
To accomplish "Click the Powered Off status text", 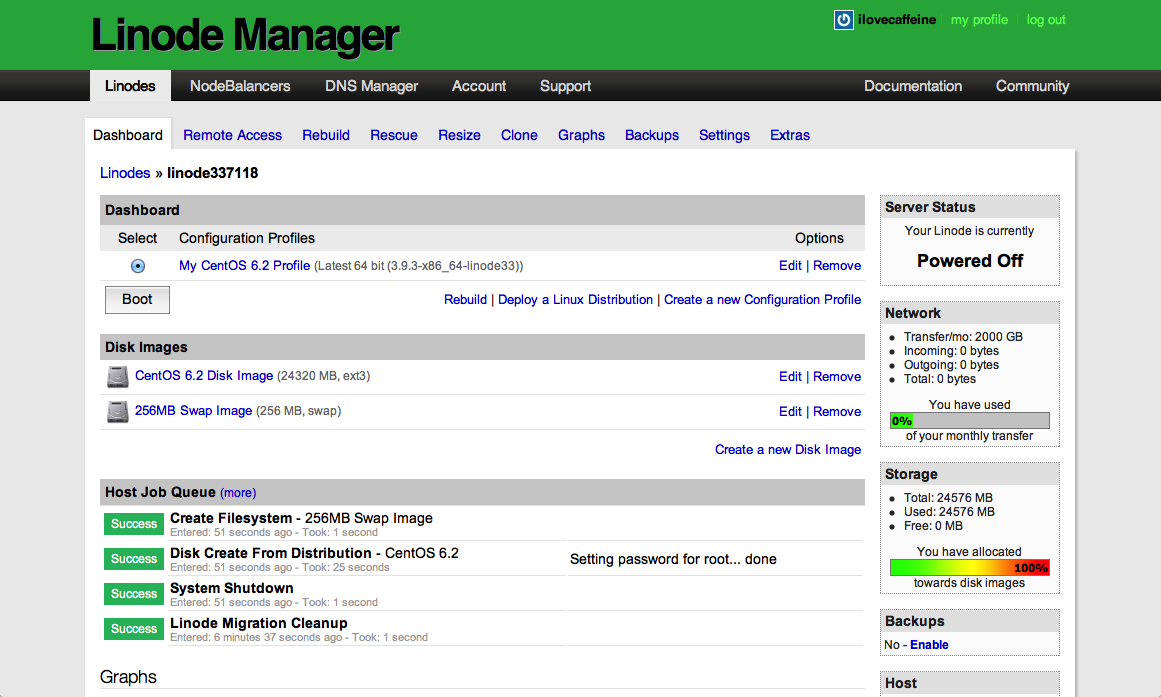I will tap(970, 261).
